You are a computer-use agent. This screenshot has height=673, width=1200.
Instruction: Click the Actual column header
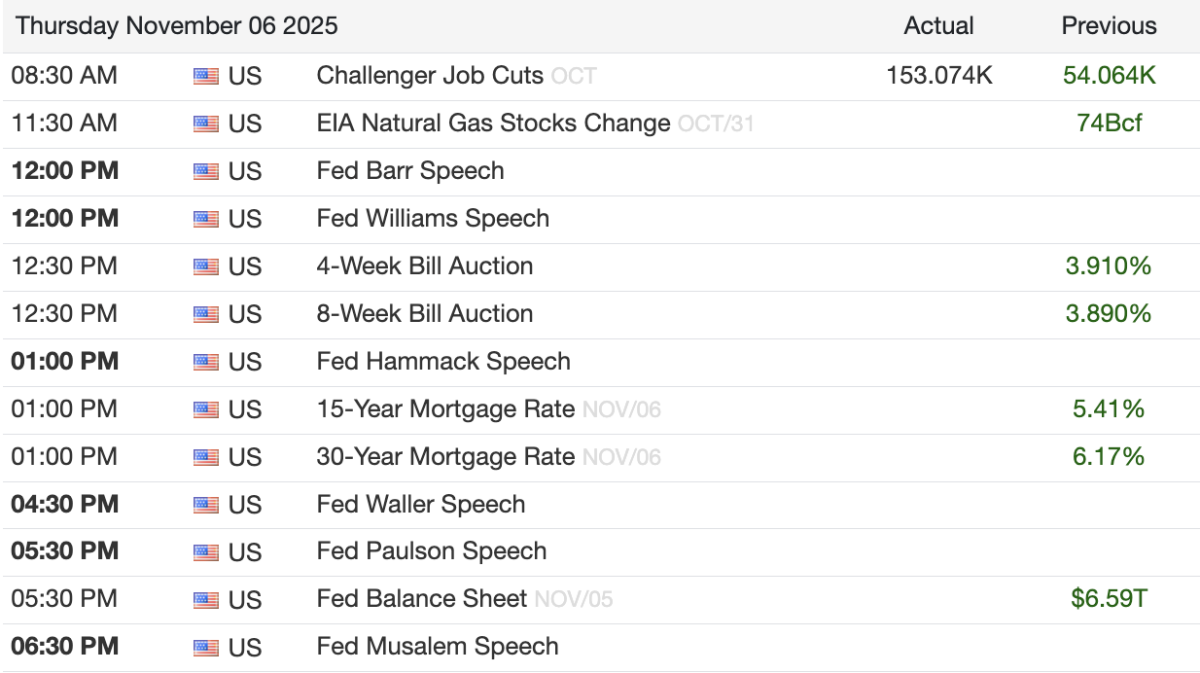coord(938,26)
